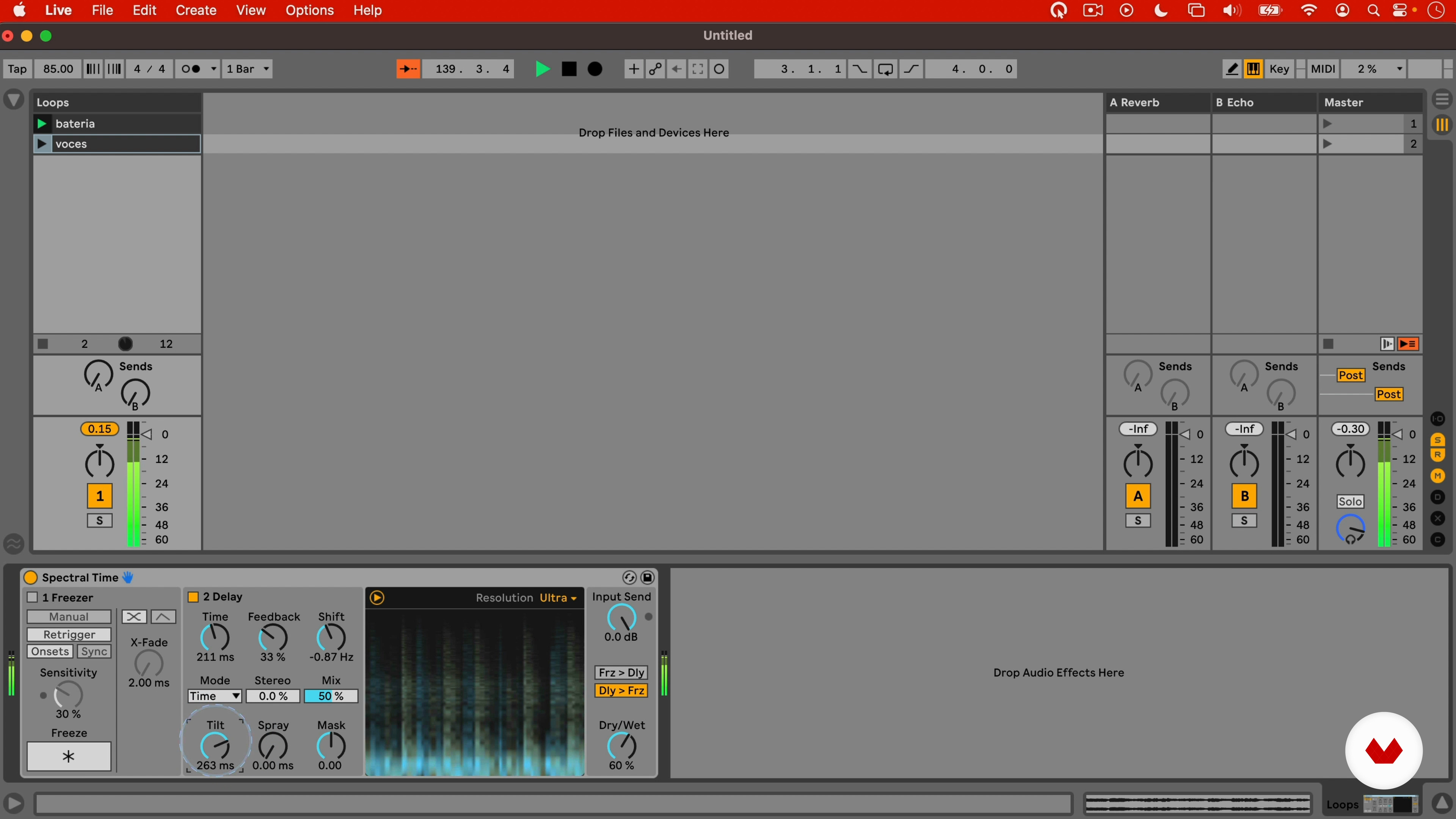This screenshot has width=1456, height=819.
Task: Toggle Spectral Time device activator
Action: click(x=30, y=577)
